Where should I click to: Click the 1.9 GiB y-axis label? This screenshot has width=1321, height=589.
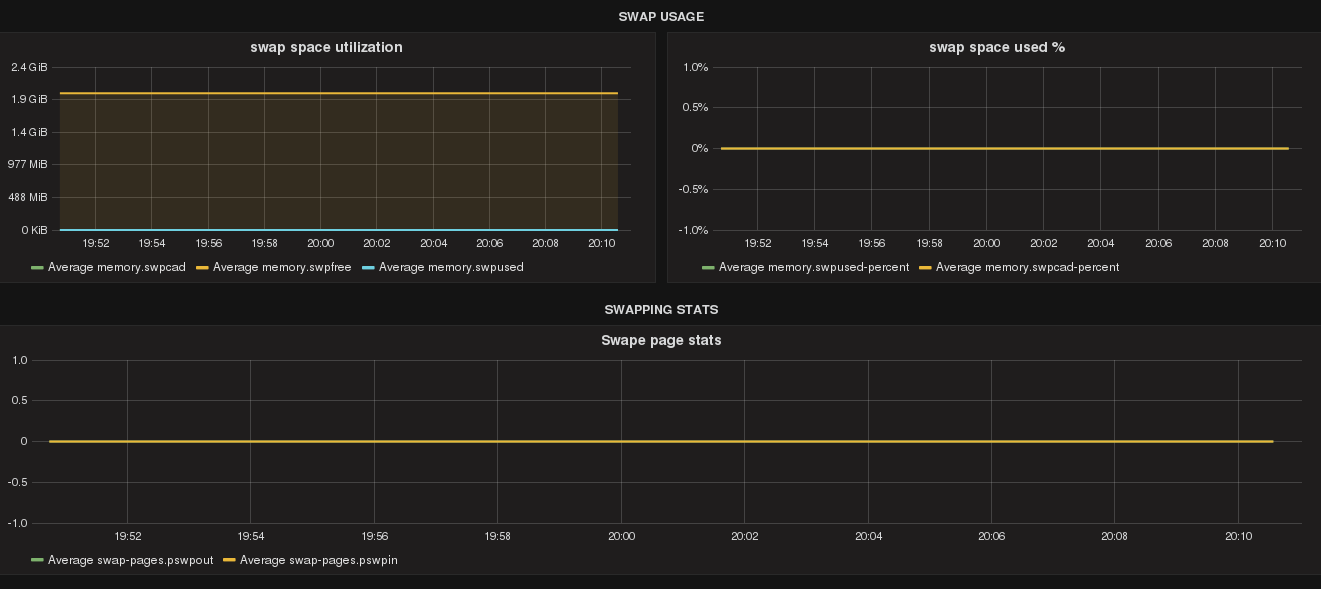tap(29, 100)
